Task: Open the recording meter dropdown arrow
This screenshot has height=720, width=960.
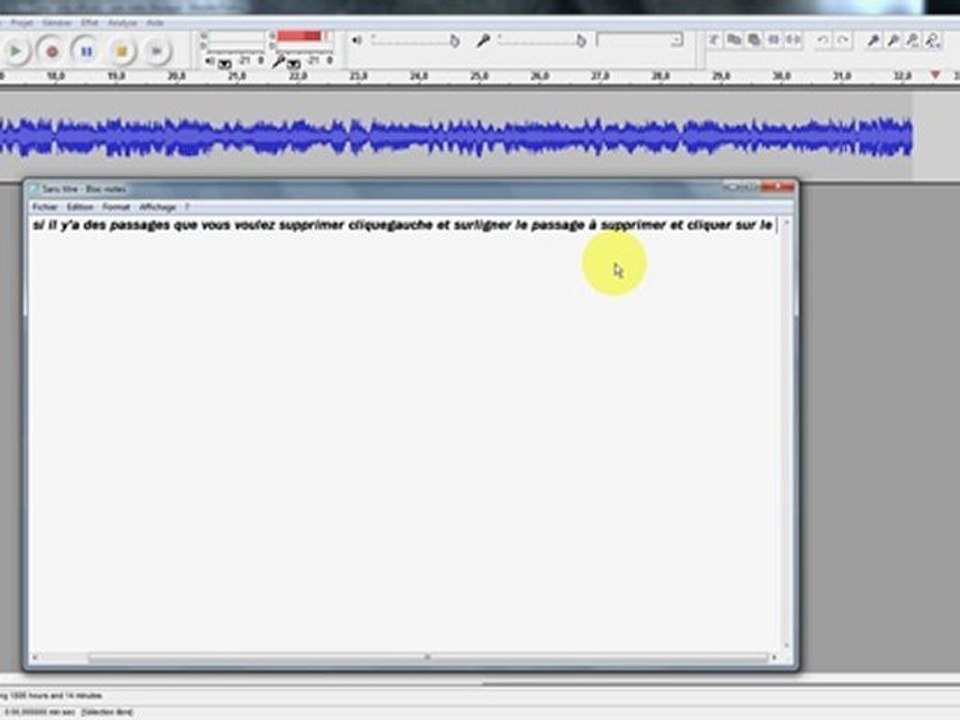Action: coord(294,64)
